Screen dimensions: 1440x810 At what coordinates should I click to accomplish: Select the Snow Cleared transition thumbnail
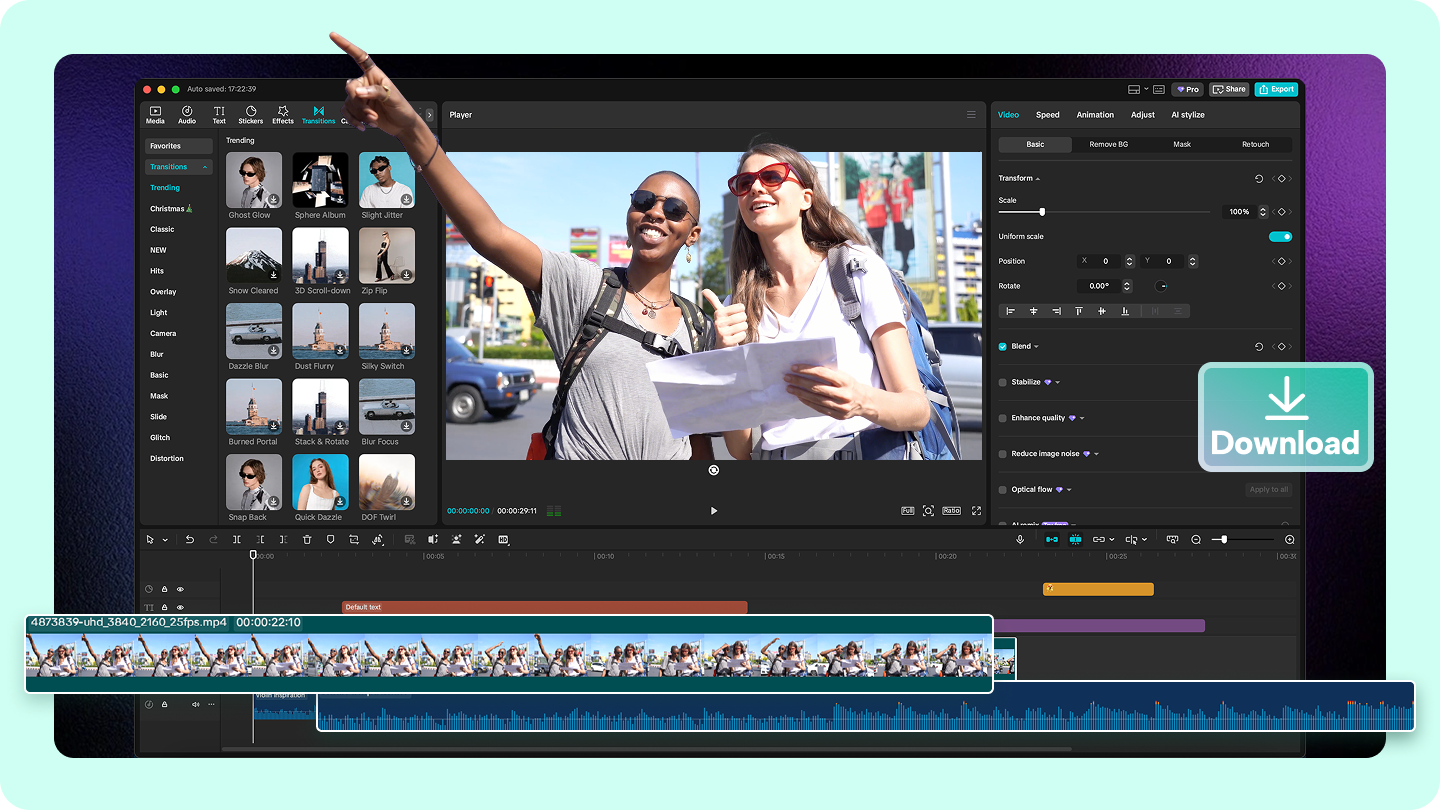click(253, 255)
